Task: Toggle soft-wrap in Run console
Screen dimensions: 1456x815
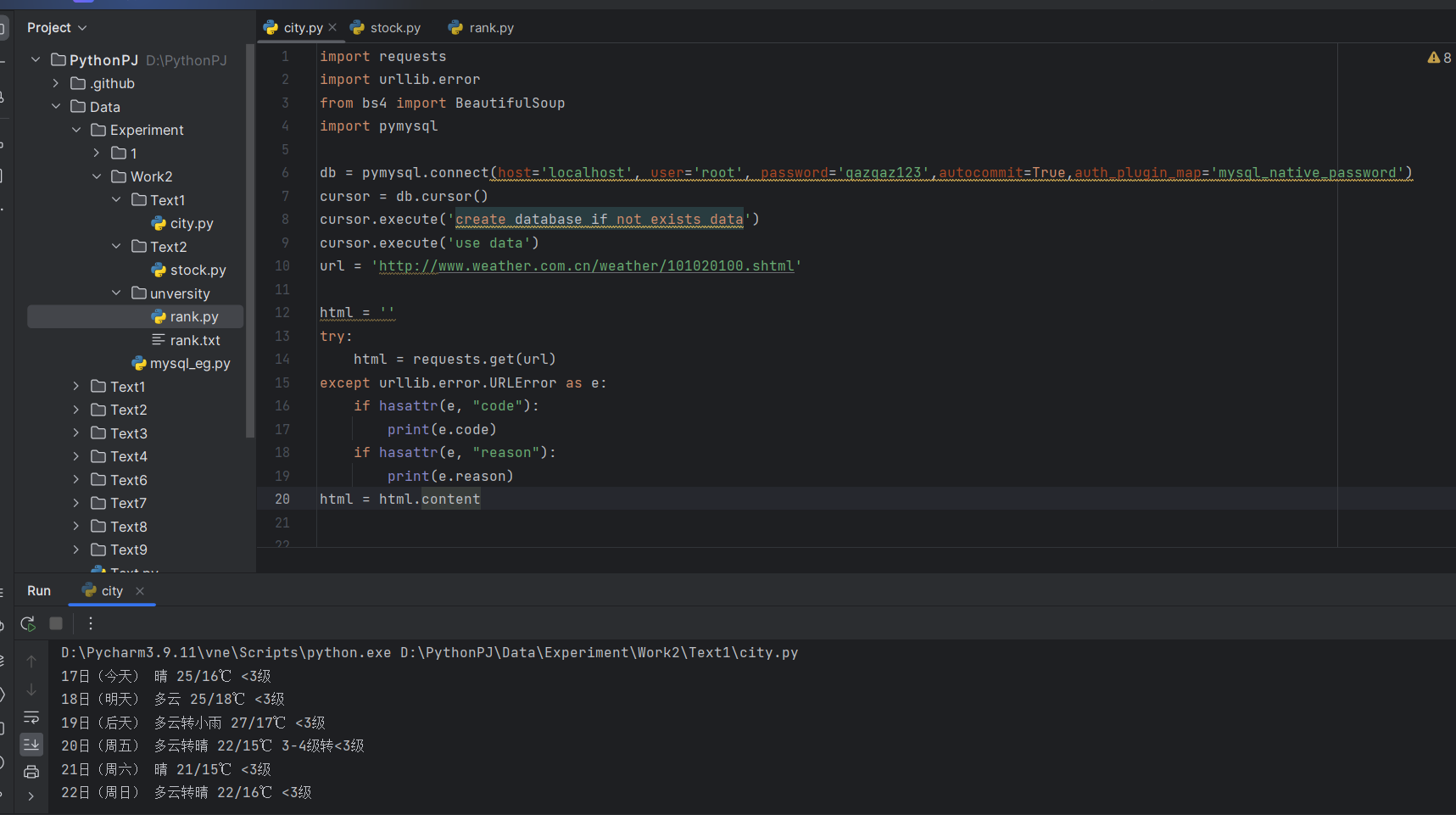Action: click(x=31, y=717)
